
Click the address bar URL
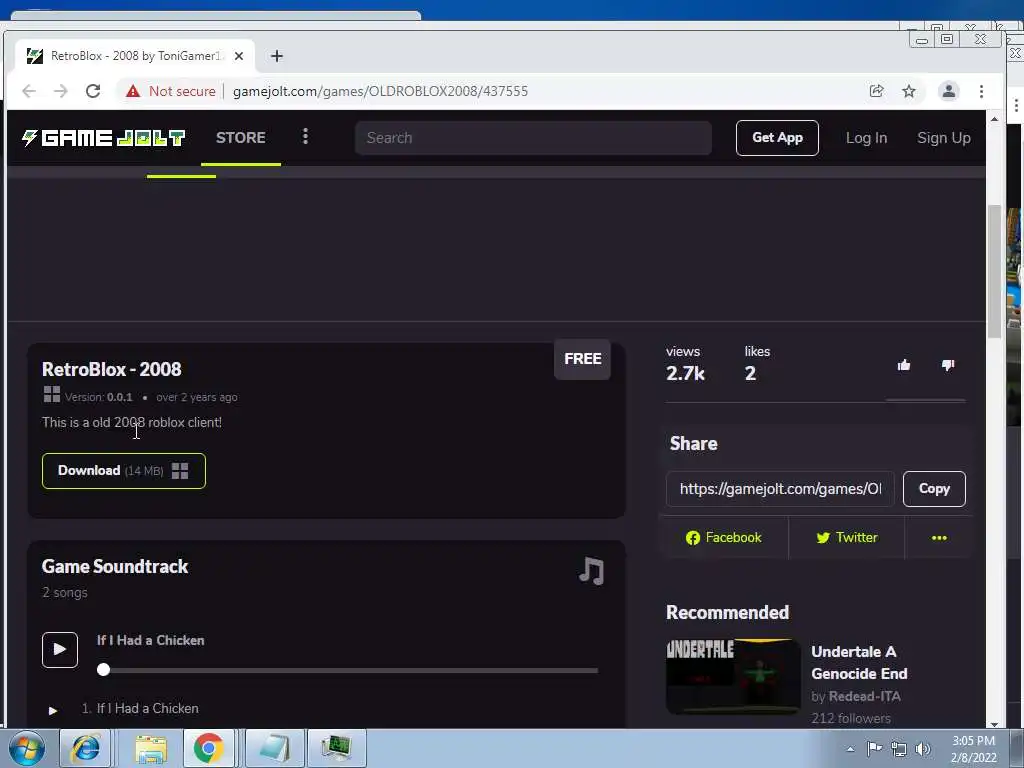coord(380,91)
